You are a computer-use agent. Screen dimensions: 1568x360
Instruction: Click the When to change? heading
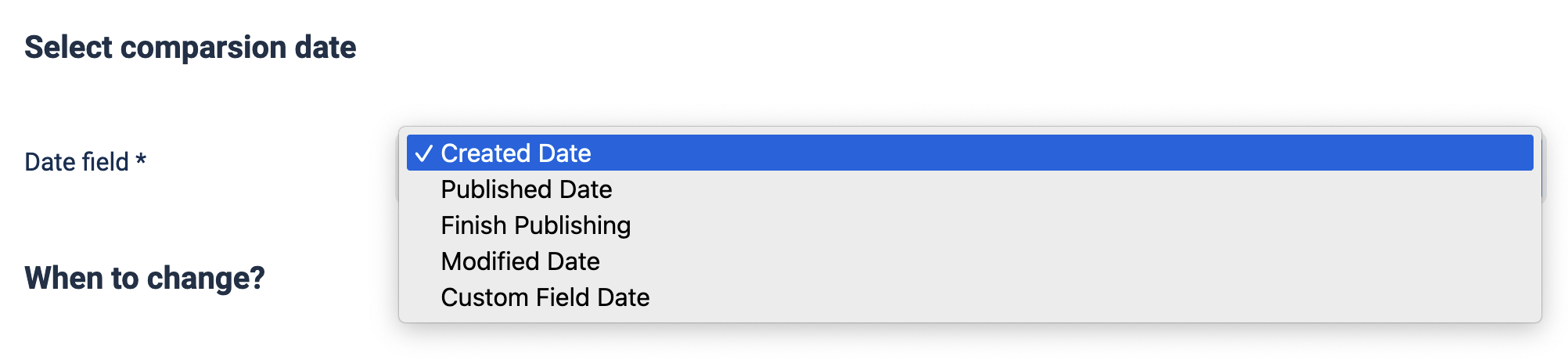[145, 279]
